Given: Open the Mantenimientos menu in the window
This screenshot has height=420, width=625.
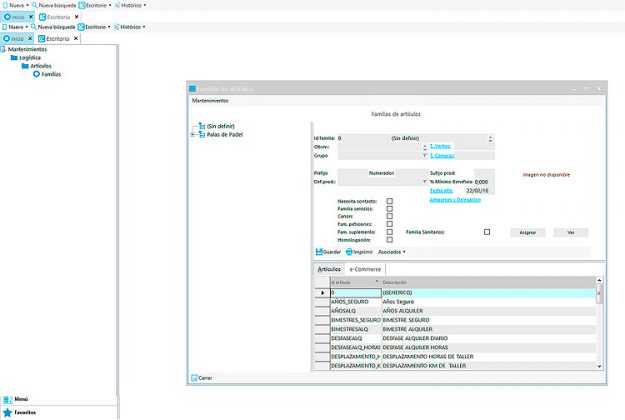Looking at the screenshot, I should tap(210, 100).
